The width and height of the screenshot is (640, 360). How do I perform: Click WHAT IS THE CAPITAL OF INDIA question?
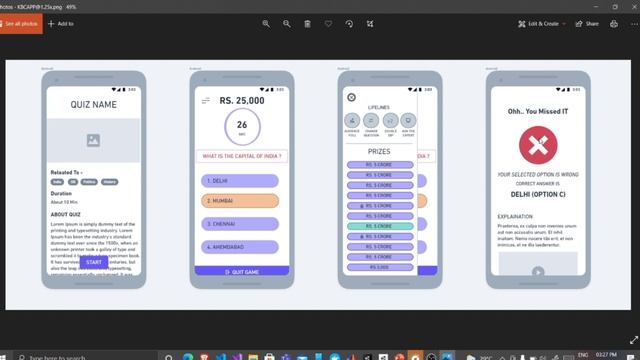[242, 156]
